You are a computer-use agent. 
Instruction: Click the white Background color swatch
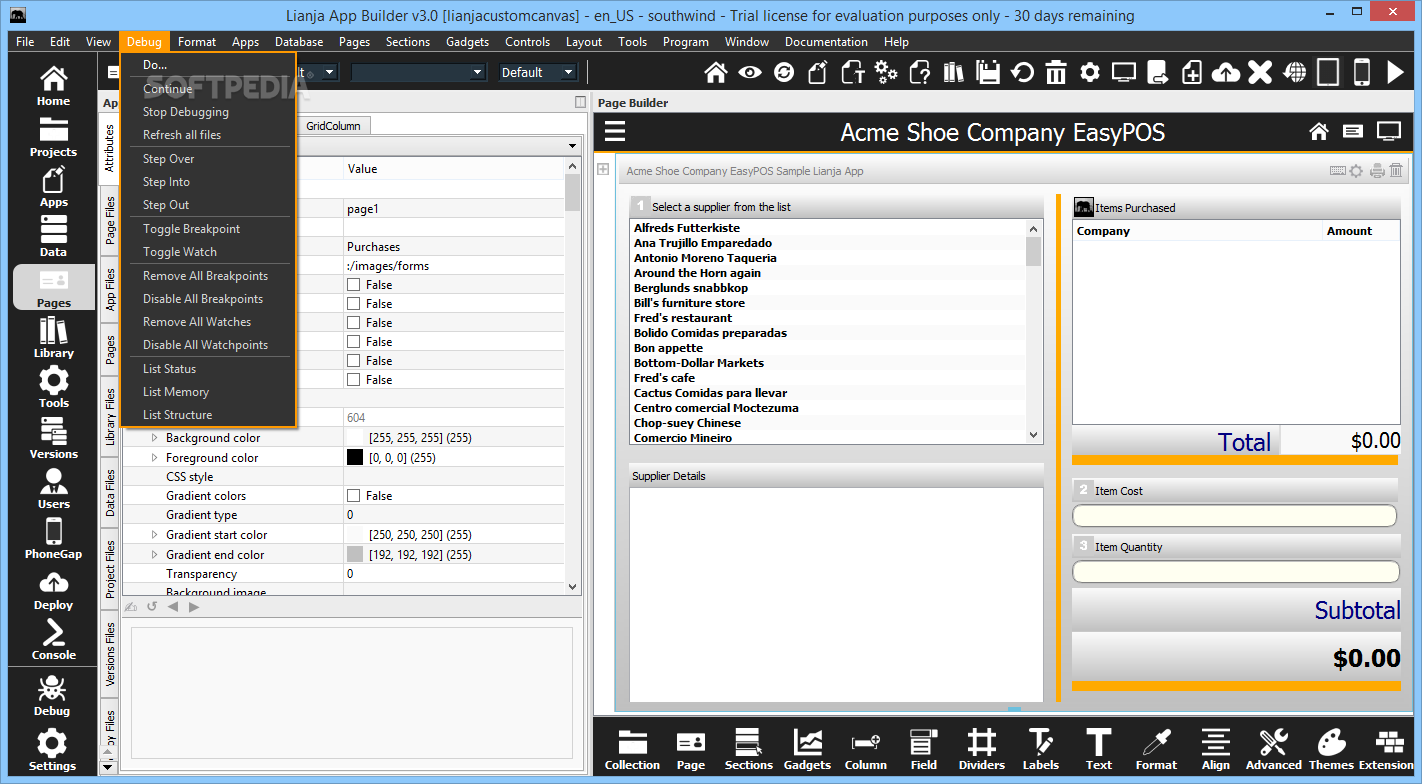point(354,438)
